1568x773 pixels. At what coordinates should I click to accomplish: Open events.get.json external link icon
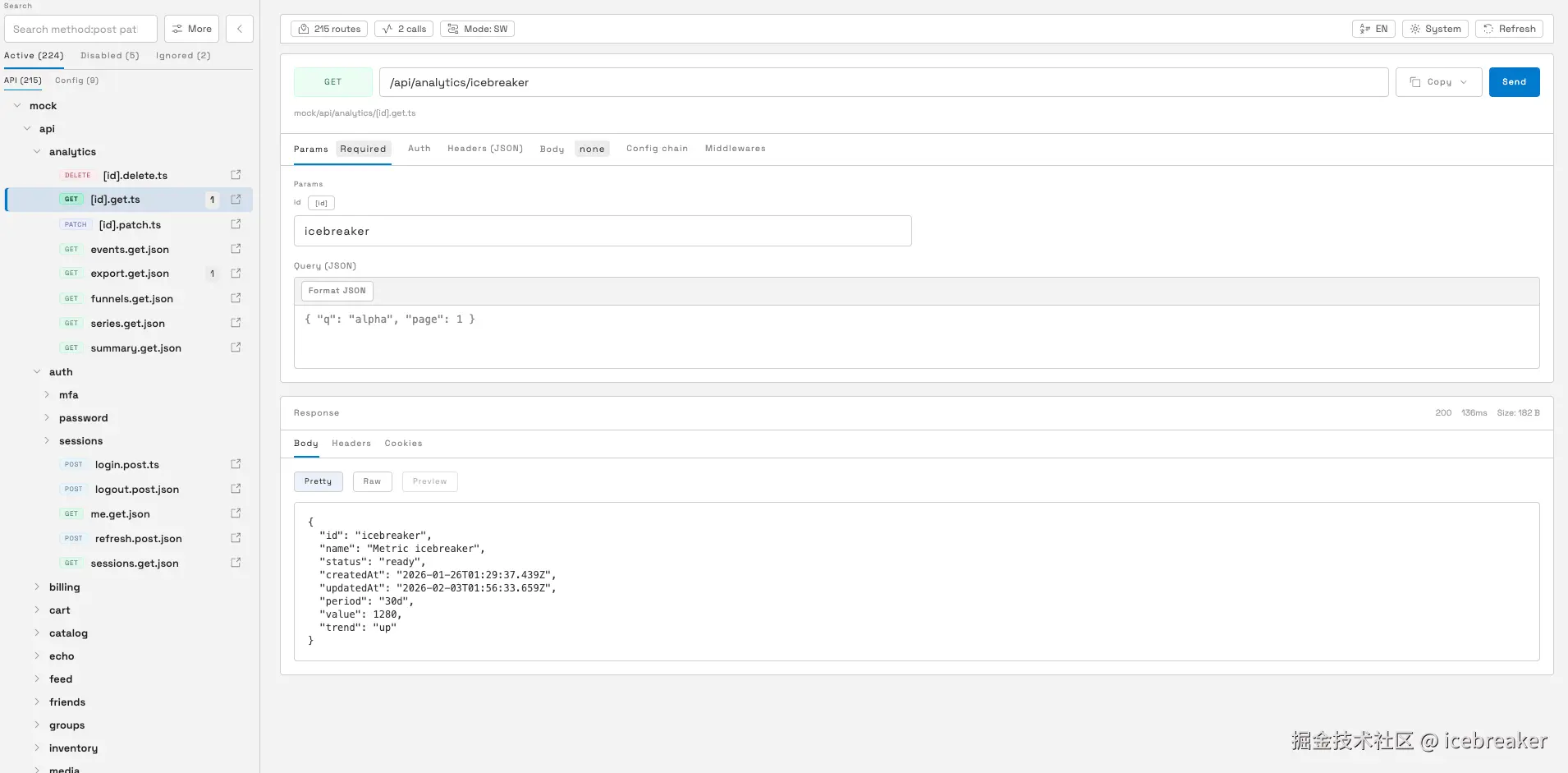pos(236,249)
